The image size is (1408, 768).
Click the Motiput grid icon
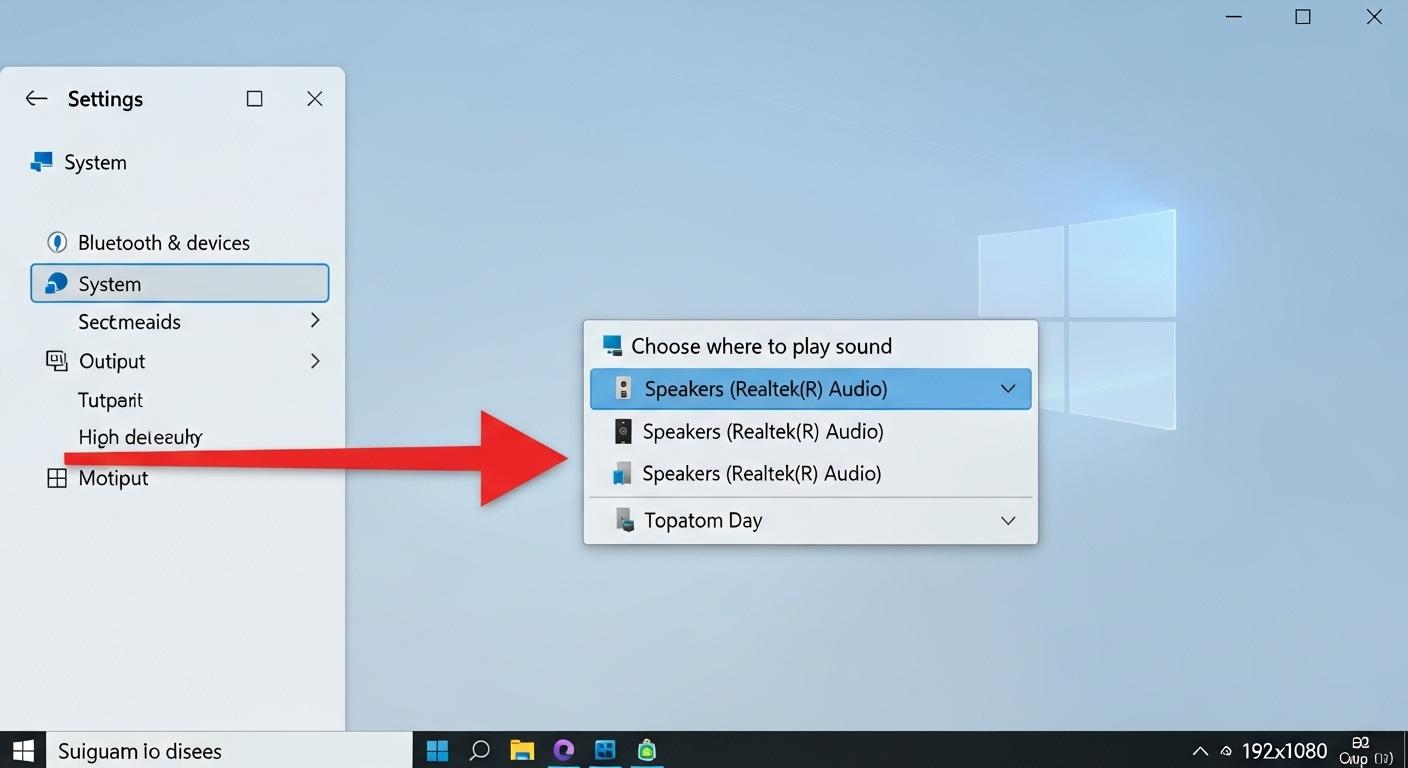[56, 477]
